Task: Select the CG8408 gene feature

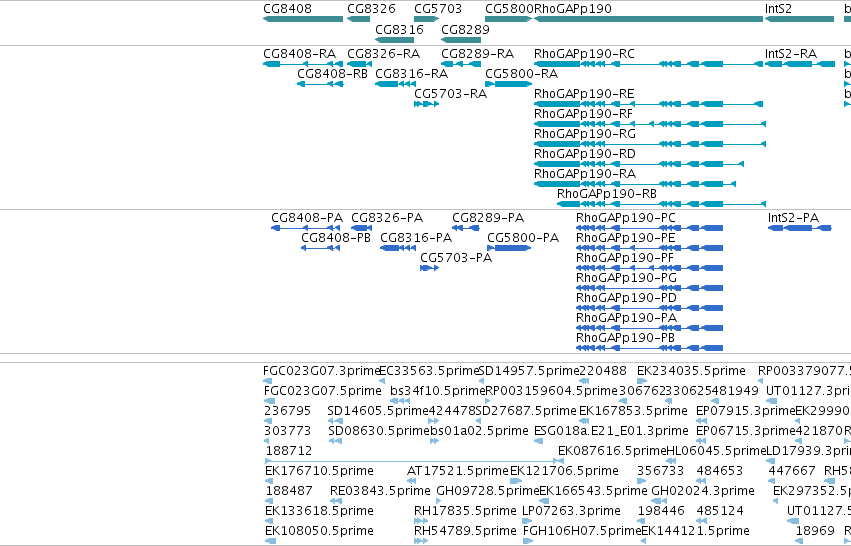Action: pos(303,19)
